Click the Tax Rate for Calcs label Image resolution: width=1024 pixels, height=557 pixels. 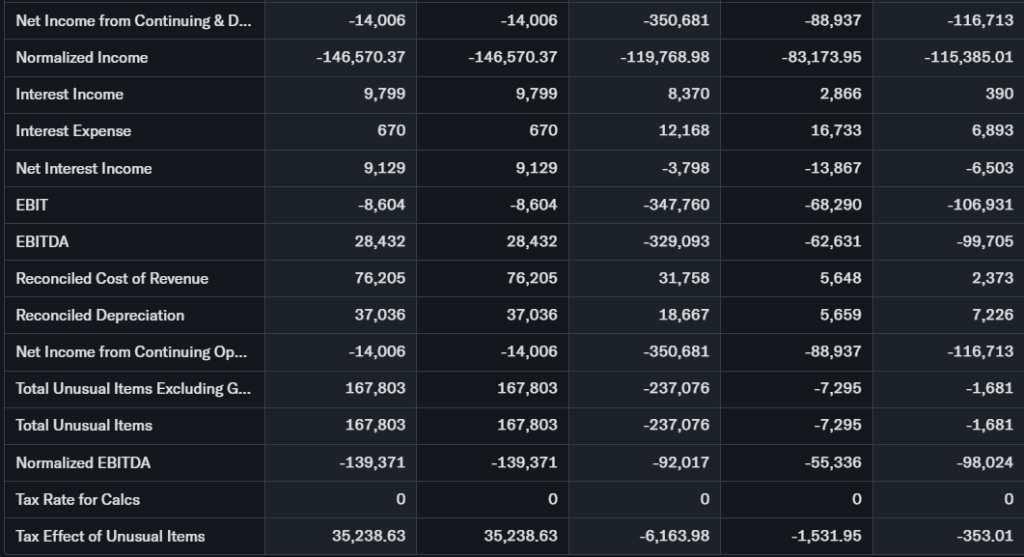[x=78, y=499]
